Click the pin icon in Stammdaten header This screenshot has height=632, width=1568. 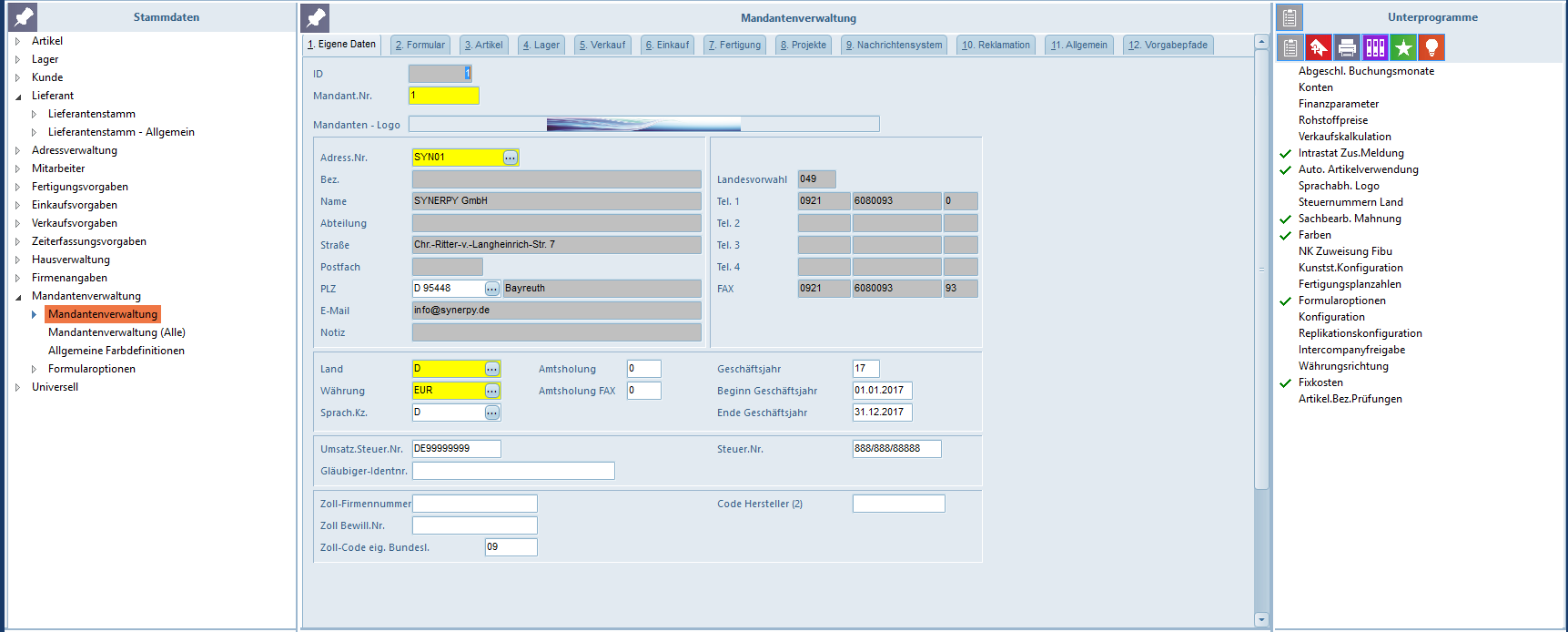click(x=24, y=16)
